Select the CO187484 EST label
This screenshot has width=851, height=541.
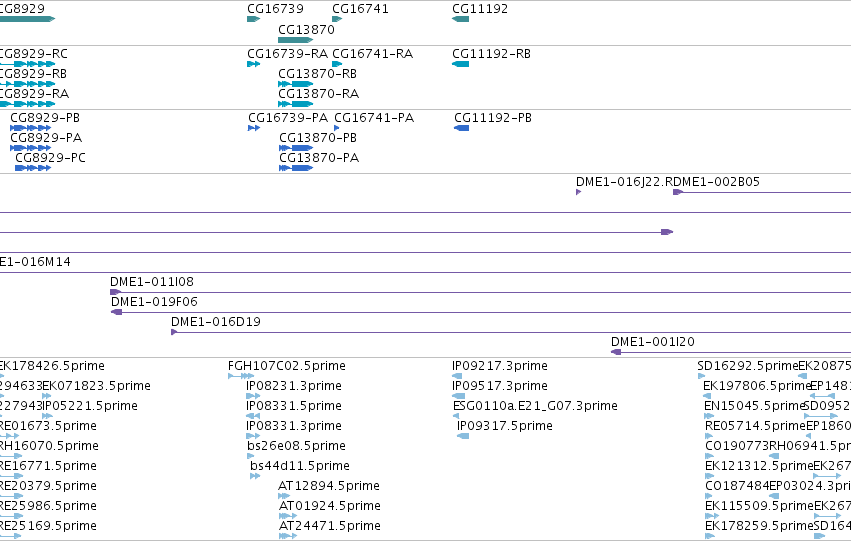click(x=737, y=486)
